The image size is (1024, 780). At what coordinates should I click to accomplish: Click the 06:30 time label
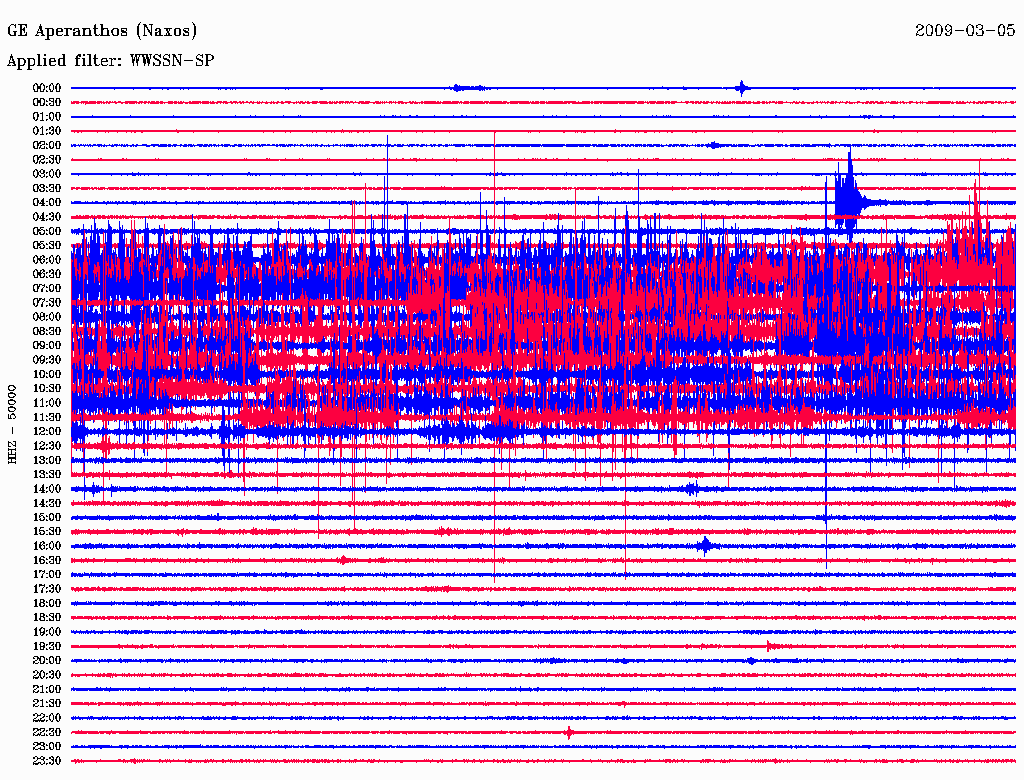pyautogui.click(x=47, y=274)
